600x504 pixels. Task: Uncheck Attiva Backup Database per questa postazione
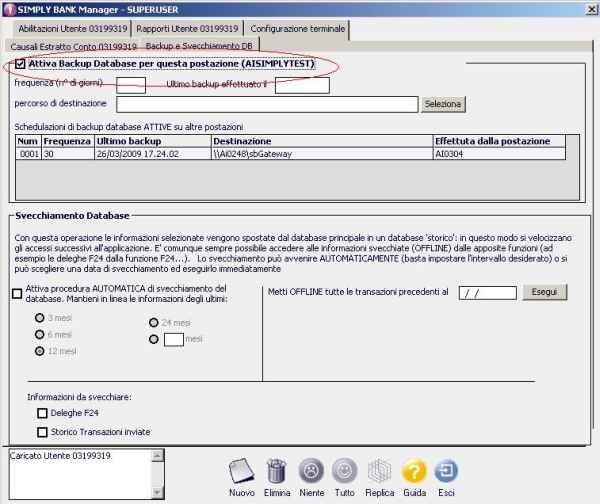tap(20, 64)
